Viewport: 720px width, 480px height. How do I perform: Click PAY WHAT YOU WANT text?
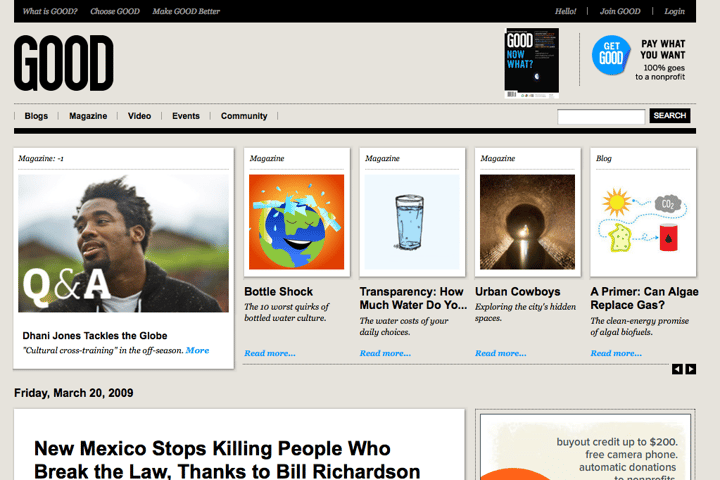click(663, 49)
